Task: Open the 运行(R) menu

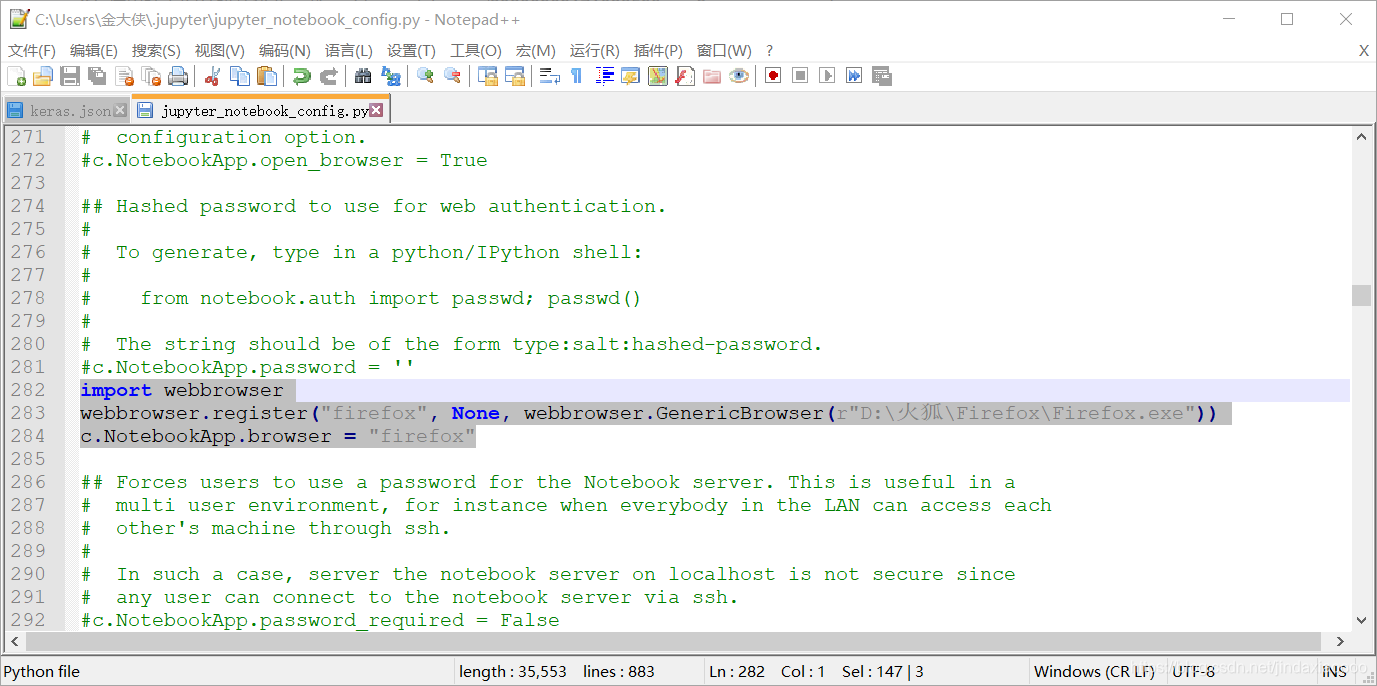Action: coord(594,50)
